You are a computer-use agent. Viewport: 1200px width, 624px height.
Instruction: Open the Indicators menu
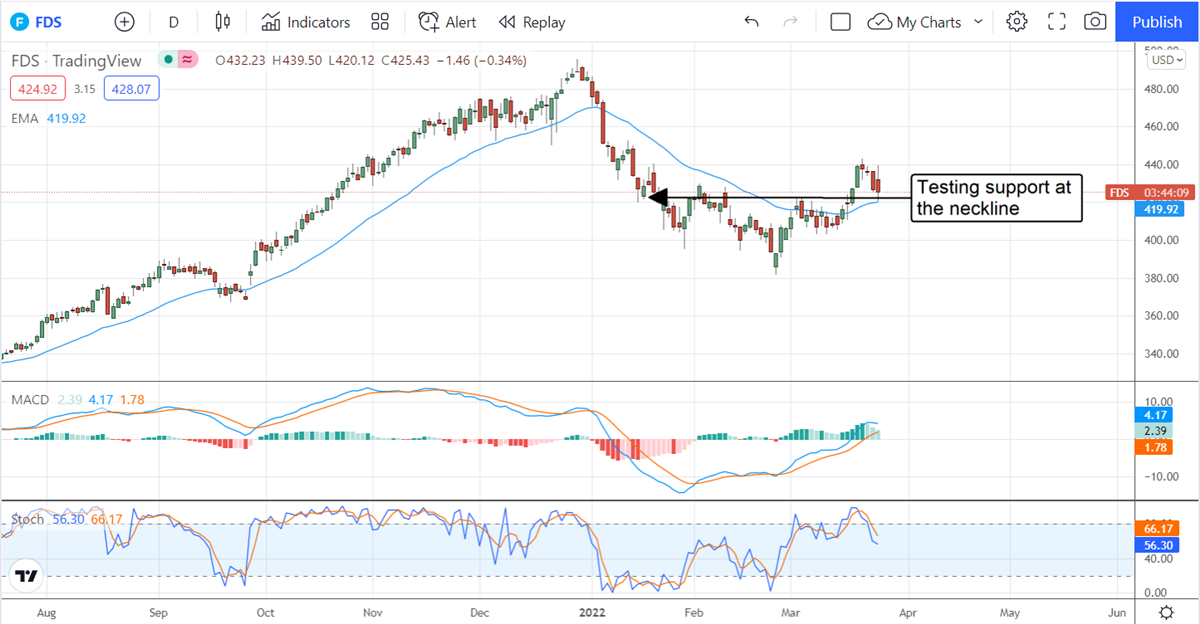(x=306, y=22)
